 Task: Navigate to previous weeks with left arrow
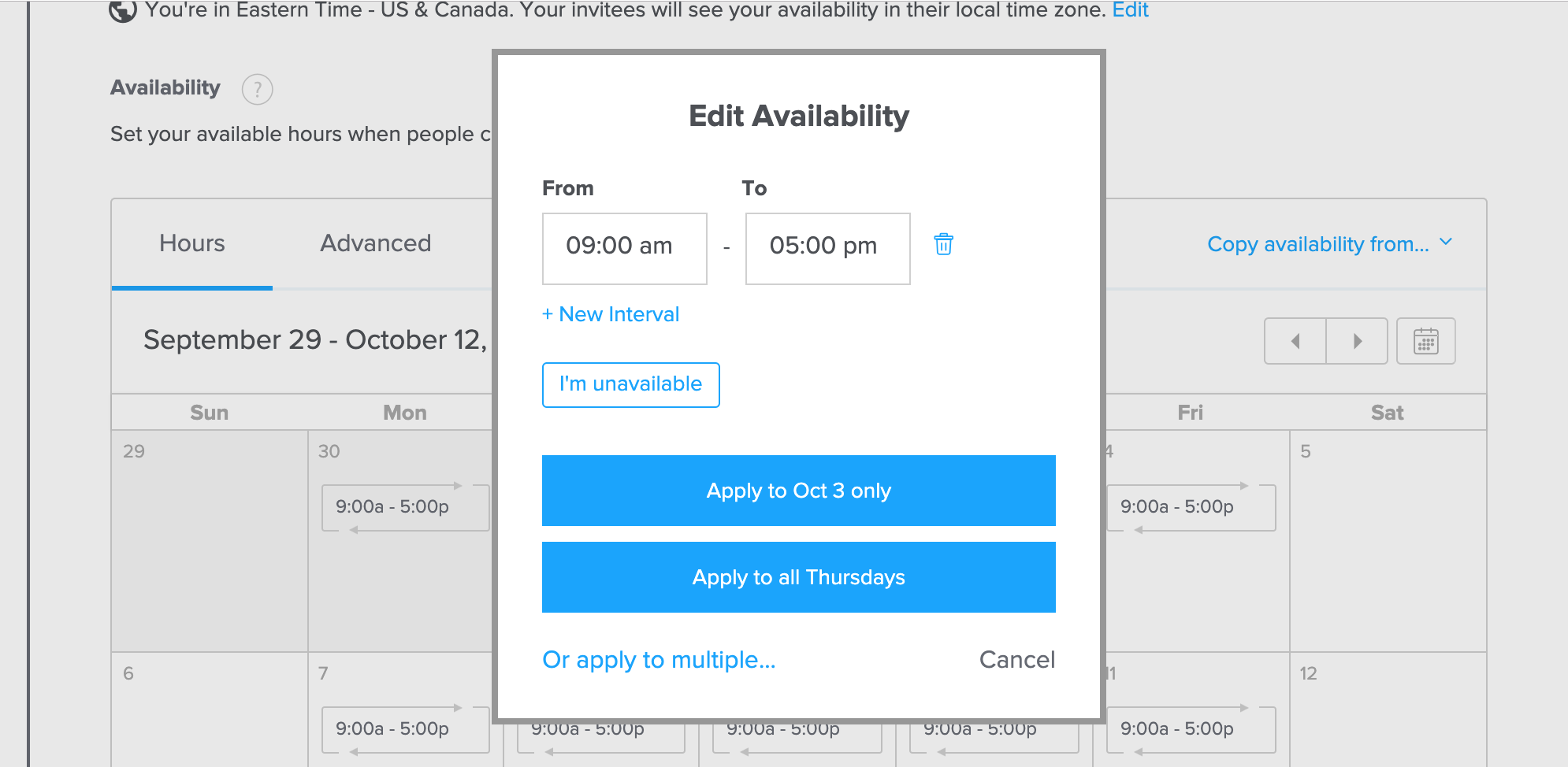coord(1295,341)
